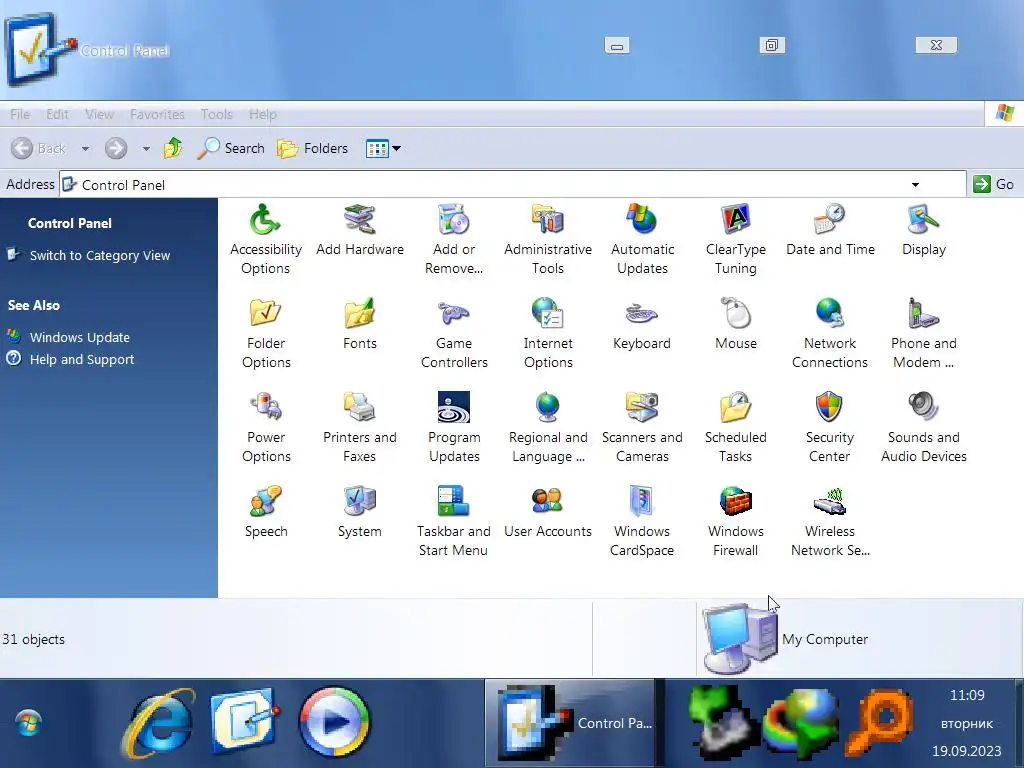Expand the Address bar dropdown
Viewport: 1024px width, 768px height.
pyautogui.click(x=916, y=185)
